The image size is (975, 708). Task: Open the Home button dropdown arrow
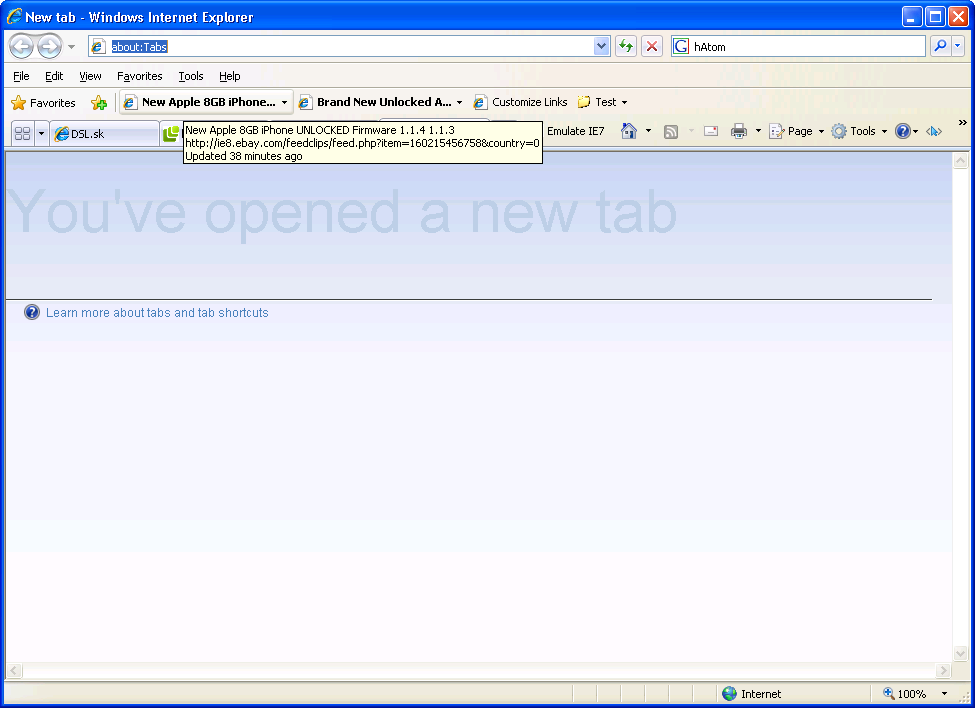(x=648, y=131)
